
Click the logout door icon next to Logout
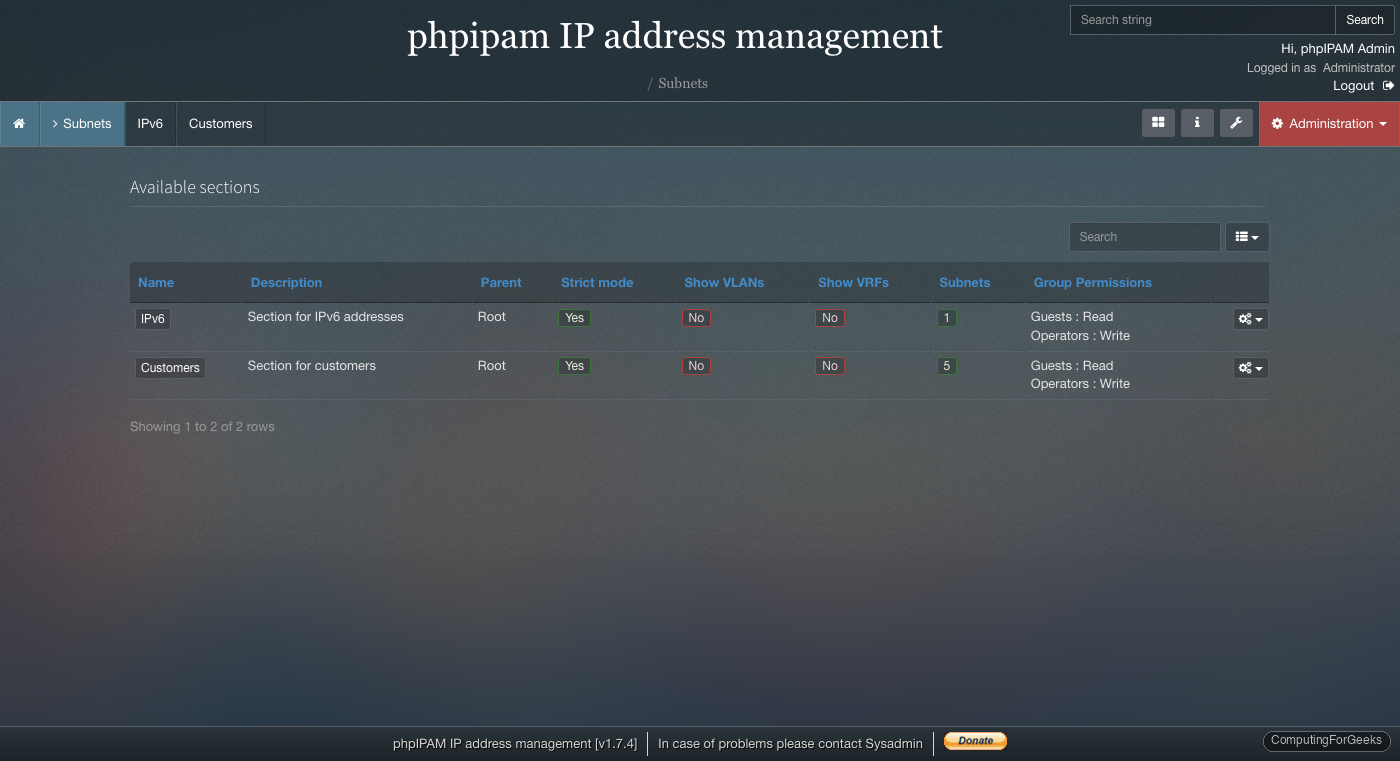[1388, 85]
